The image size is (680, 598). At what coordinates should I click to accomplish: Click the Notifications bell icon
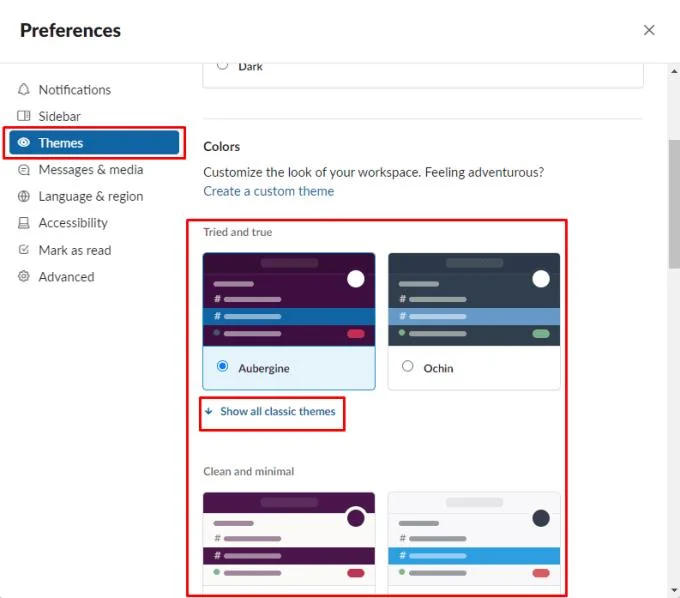[24, 89]
